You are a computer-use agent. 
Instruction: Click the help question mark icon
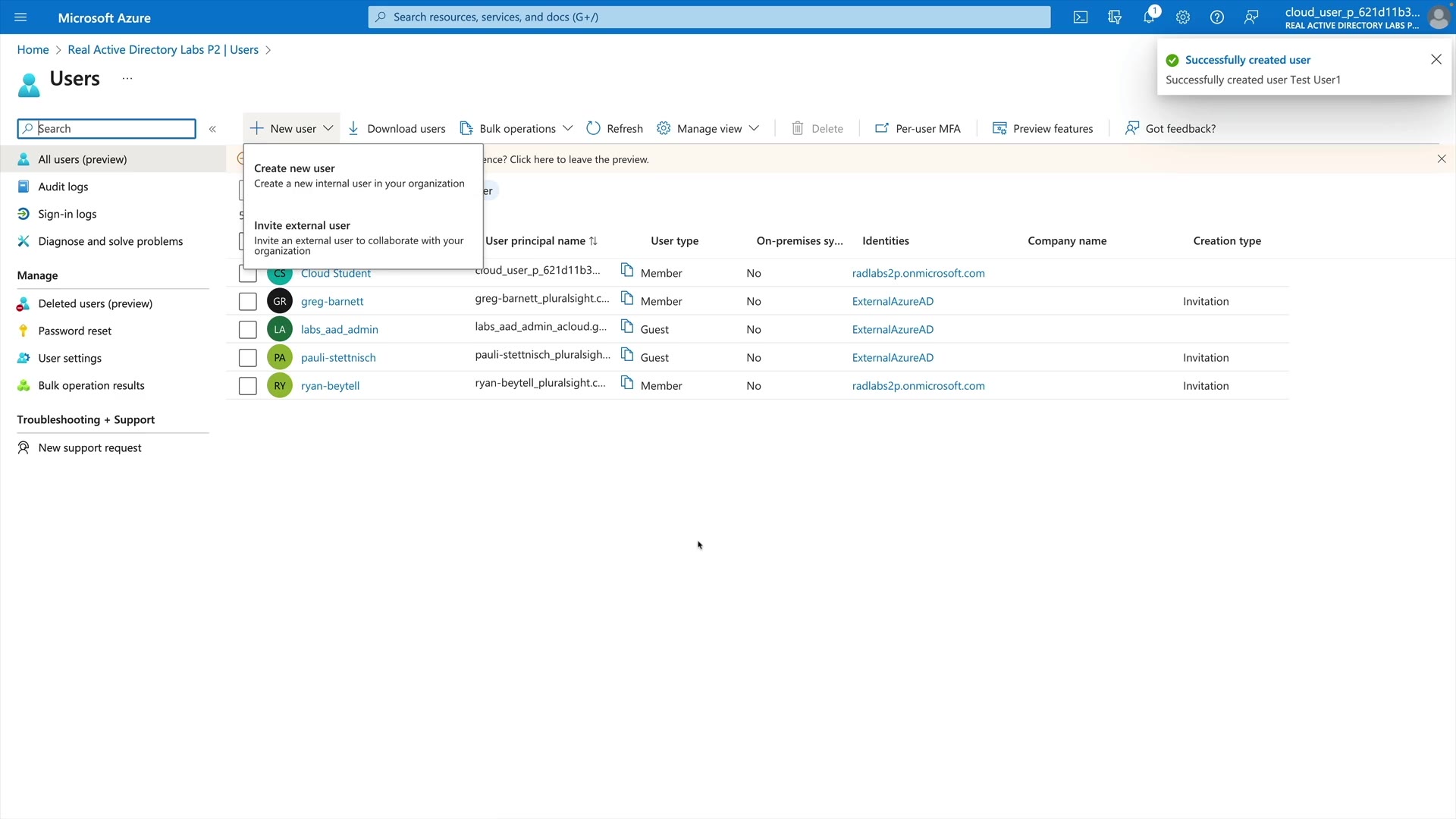tap(1216, 17)
